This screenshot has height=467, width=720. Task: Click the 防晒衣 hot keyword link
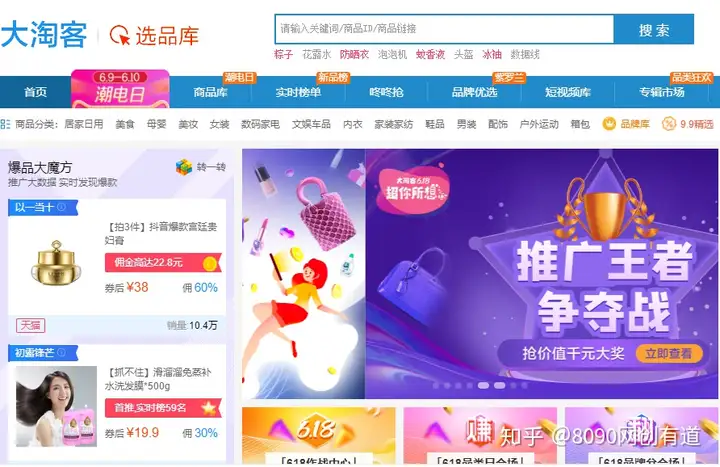coord(354,54)
